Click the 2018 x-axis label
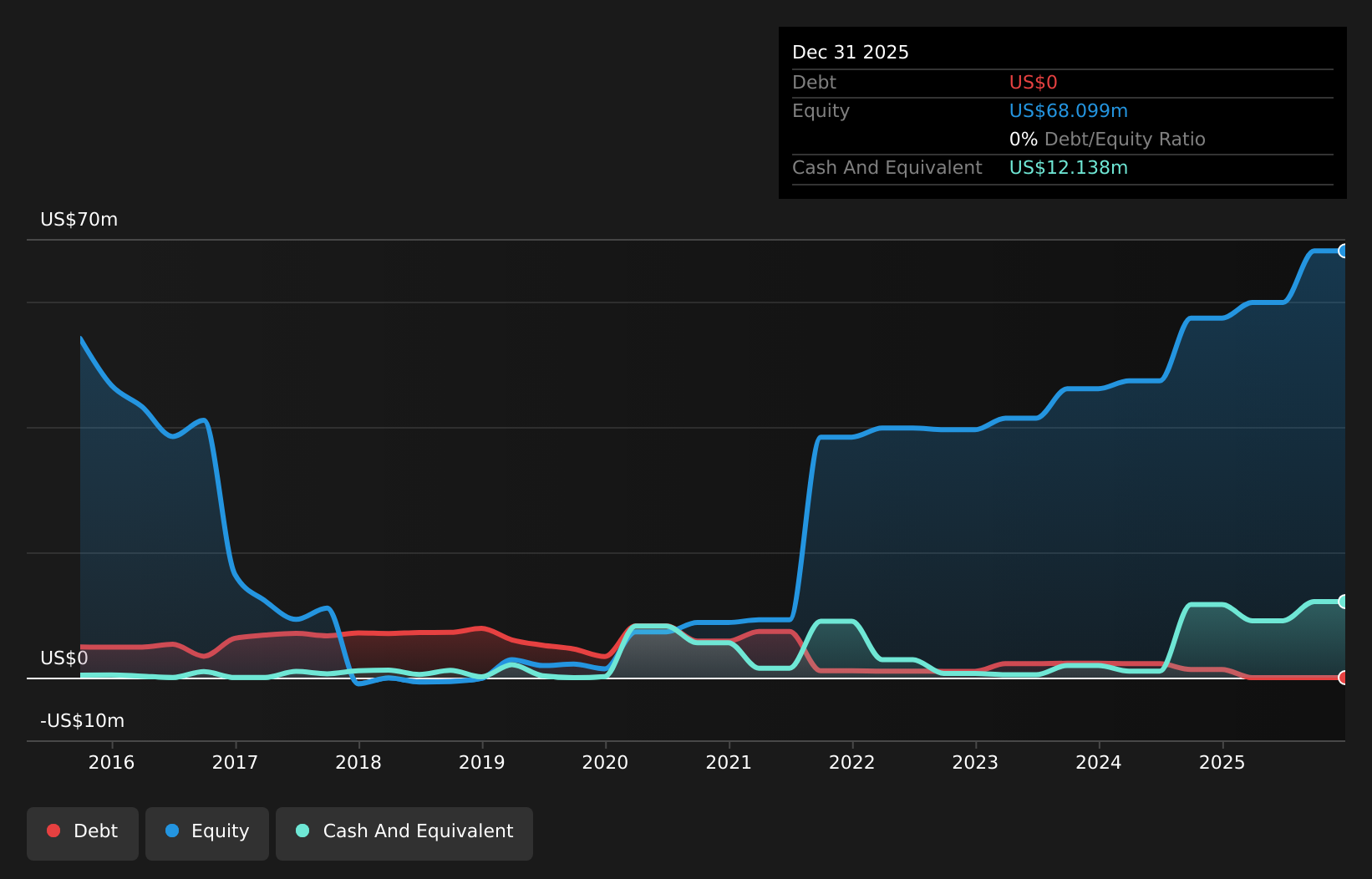The width and height of the screenshot is (1372, 879). [358, 762]
